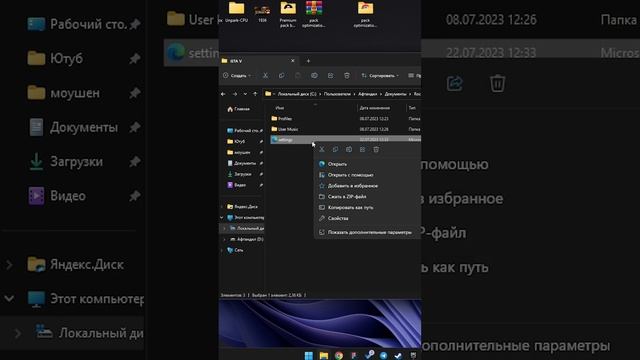Image resolution: width=640 pixels, height=360 pixels.
Task: Select the pack optimization folder on the desktop
Action: 365,14
